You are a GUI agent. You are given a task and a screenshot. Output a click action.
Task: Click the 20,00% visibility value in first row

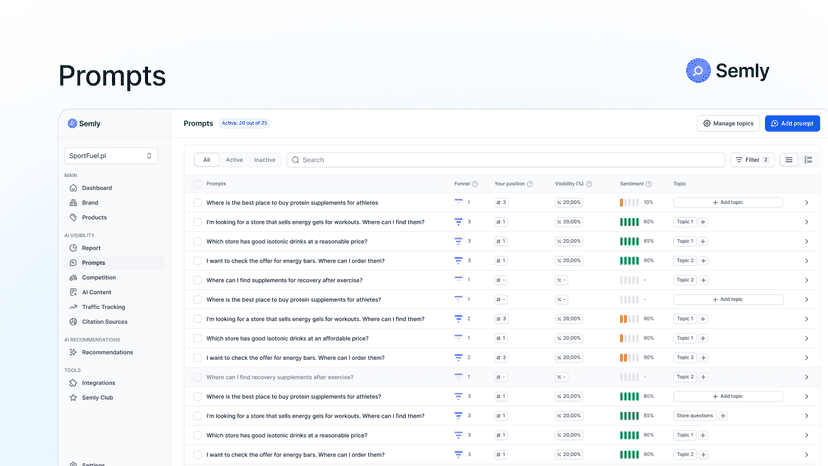[x=569, y=202]
